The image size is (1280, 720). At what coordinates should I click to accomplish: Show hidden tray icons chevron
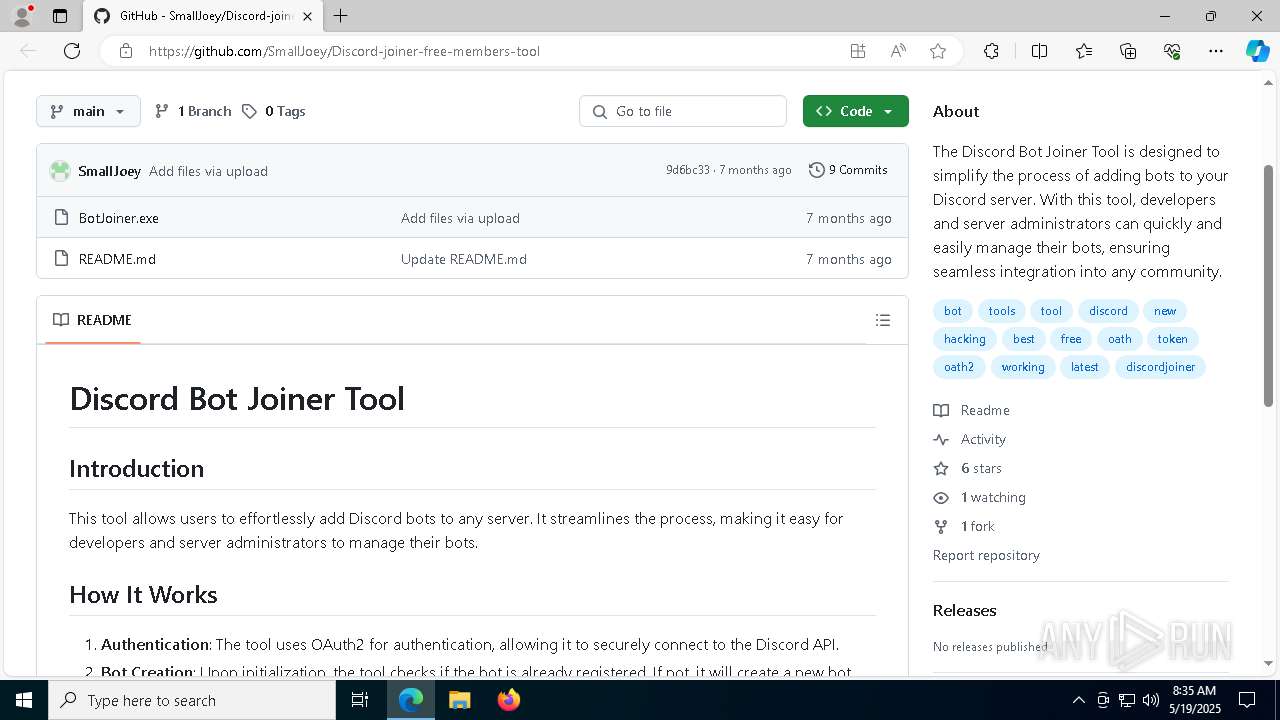(1078, 700)
